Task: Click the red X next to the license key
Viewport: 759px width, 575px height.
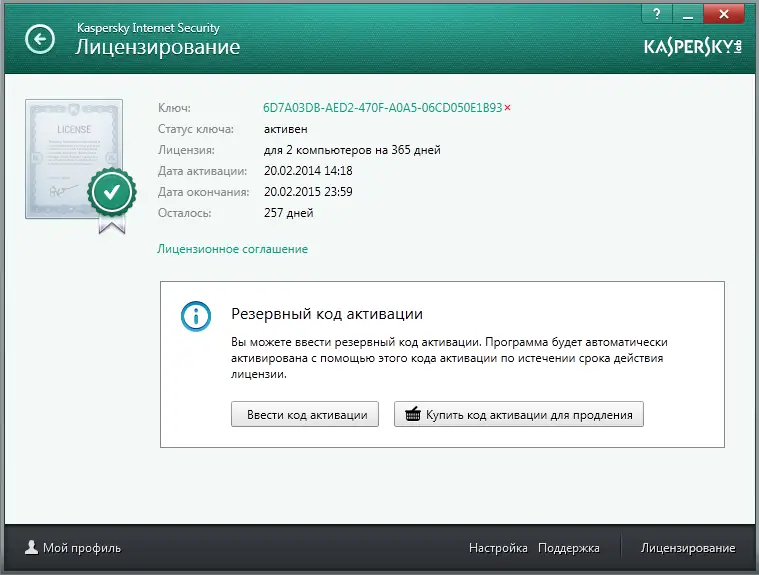Action: point(507,107)
